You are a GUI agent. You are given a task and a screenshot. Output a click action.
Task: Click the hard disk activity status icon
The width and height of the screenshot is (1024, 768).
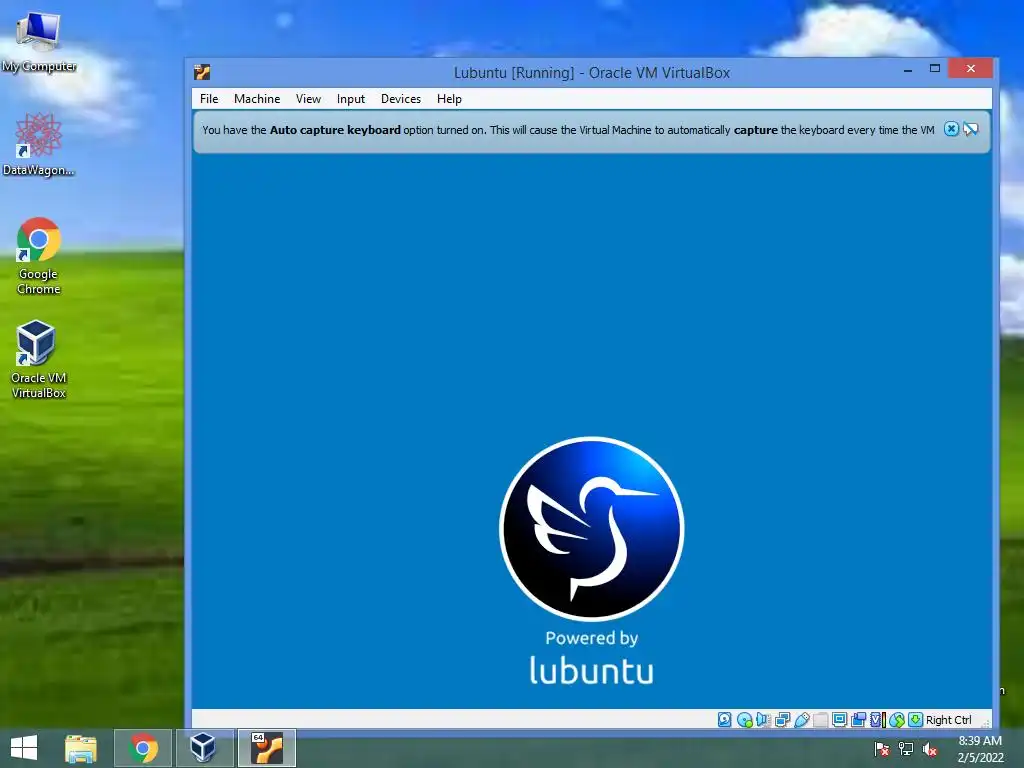[x=724, y=720]
